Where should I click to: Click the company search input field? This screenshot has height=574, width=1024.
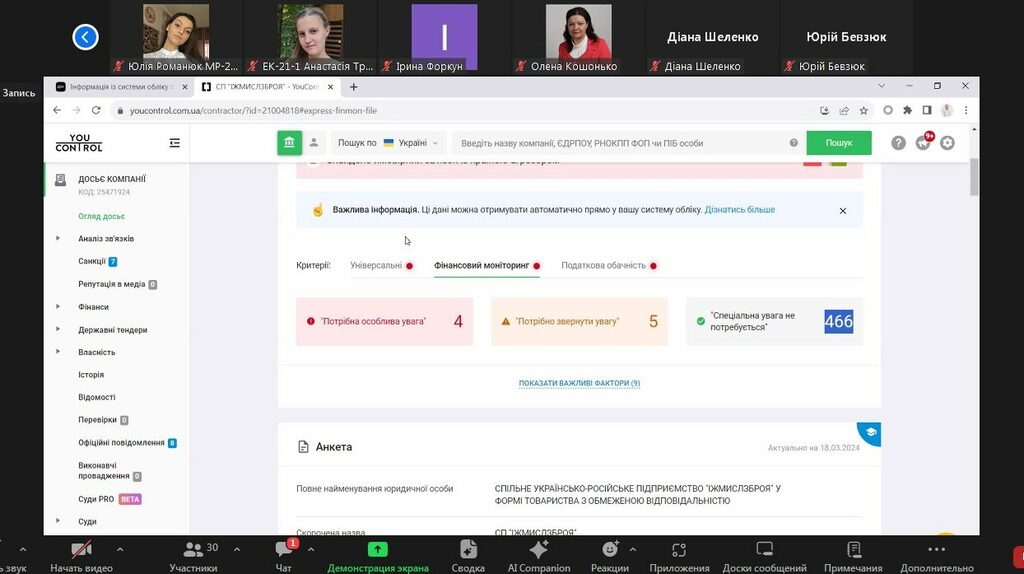[618, 143]
